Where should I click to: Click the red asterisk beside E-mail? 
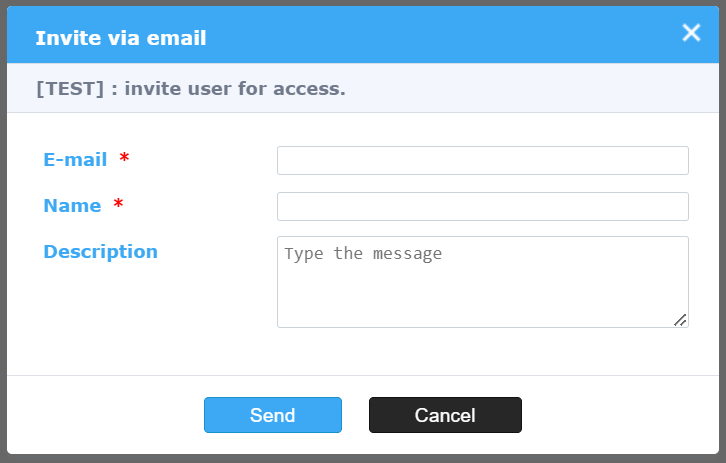(x=124, y=159)
